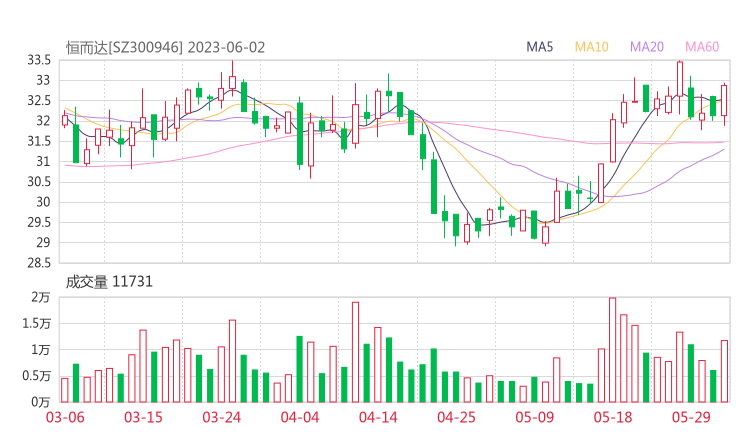Screen dimensions: 740x440
Task: Click the 31 price axis label
Action: pos(43,161)
